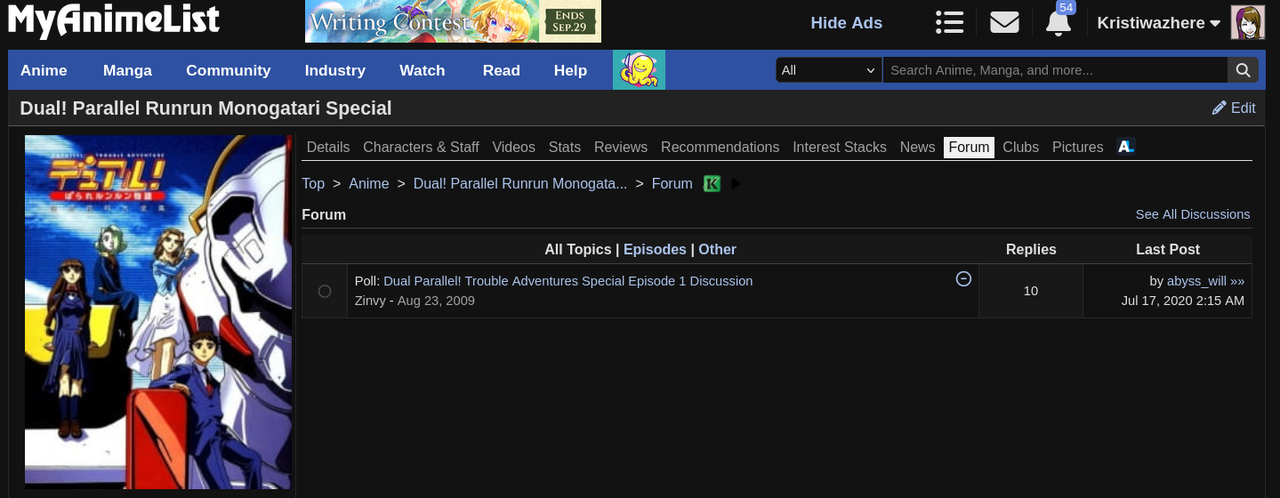Click the black arrow after K icon
Screen dimensions: 1280x498
coord(737,184)
